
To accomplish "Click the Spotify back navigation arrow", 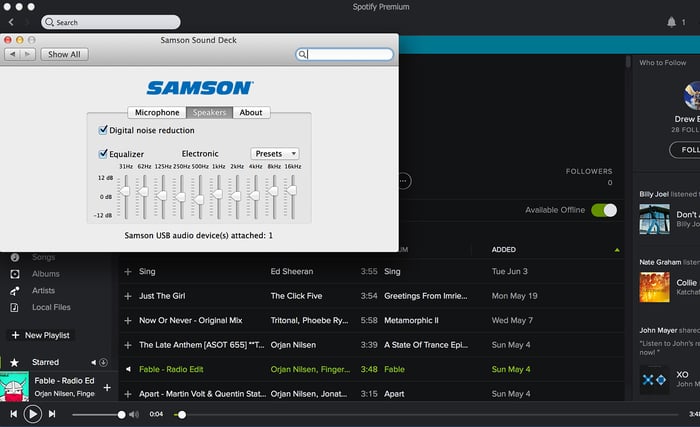I will coord(11,22).
